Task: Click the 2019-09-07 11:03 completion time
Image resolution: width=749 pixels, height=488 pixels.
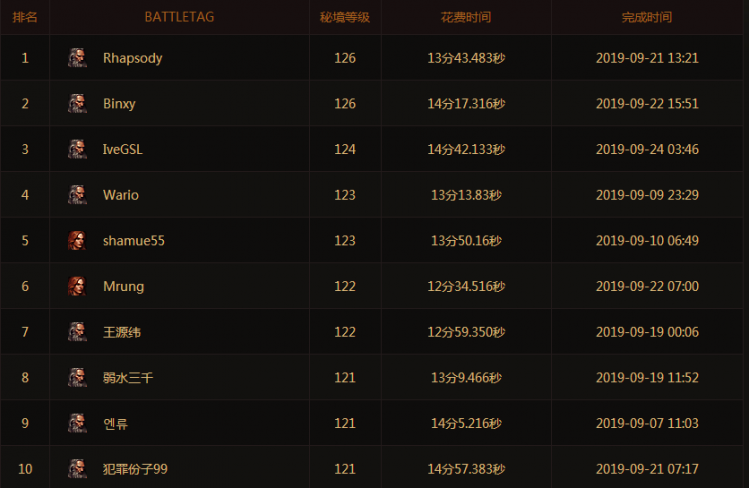Action: 647,423
